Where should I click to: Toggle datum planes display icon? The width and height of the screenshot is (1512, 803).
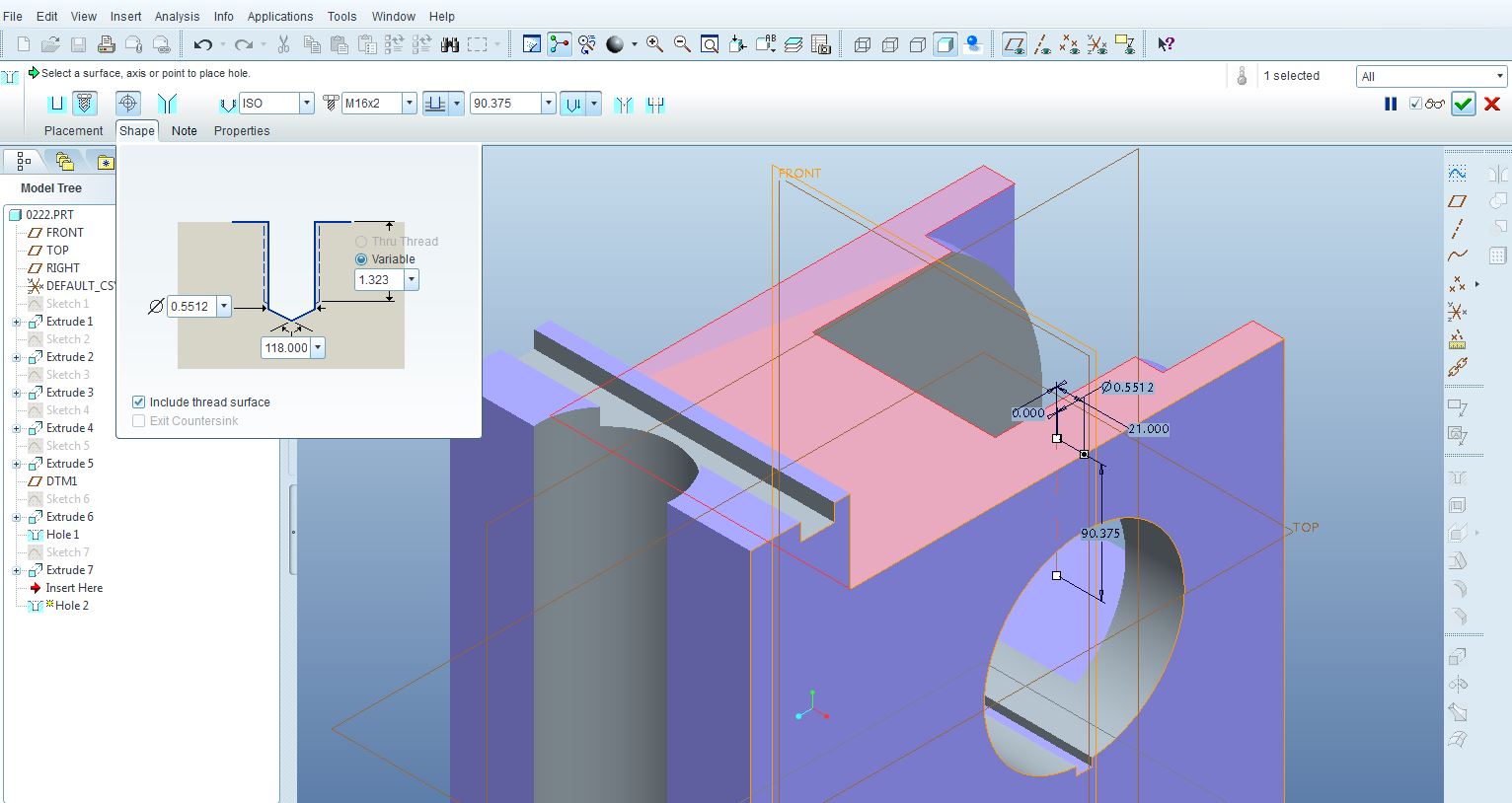pos(1014,44)
